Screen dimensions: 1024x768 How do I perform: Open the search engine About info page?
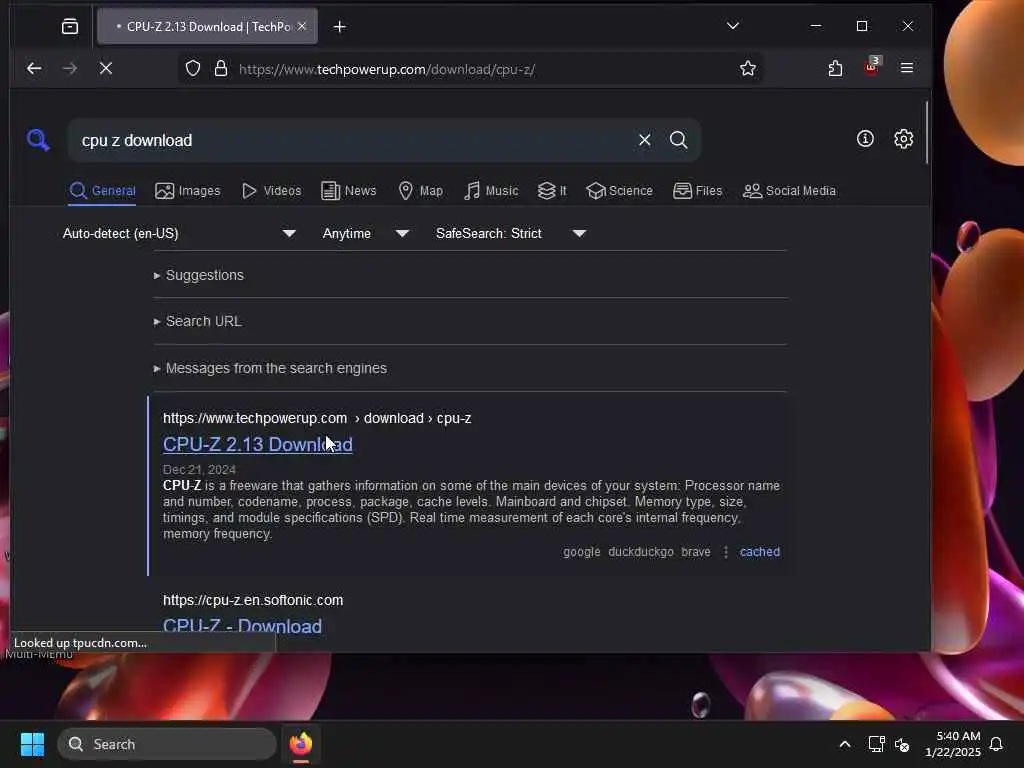(x=865, y=138)
